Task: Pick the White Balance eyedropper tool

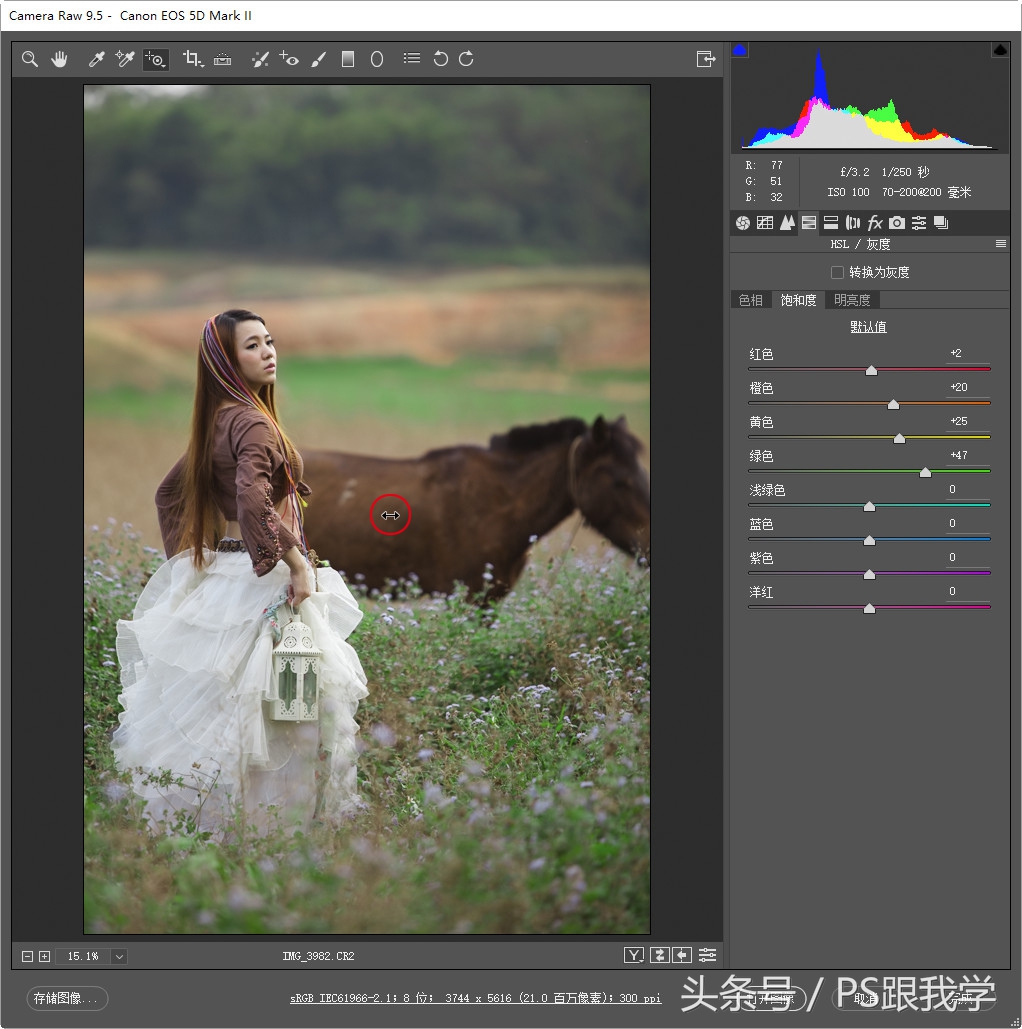Action: [x=95, y=58]
